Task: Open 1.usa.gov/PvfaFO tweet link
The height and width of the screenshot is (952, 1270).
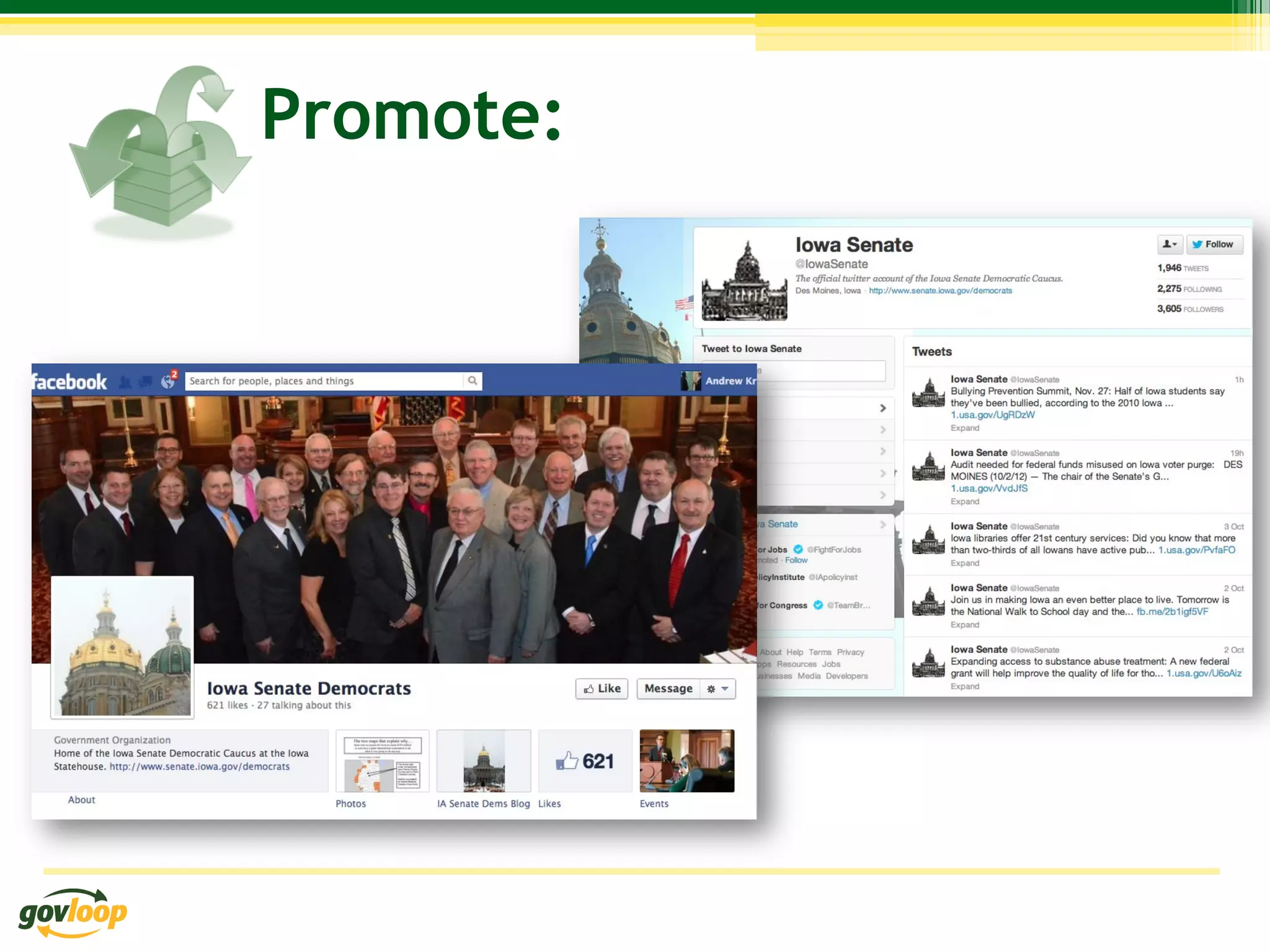Action: click(1197, 550)
